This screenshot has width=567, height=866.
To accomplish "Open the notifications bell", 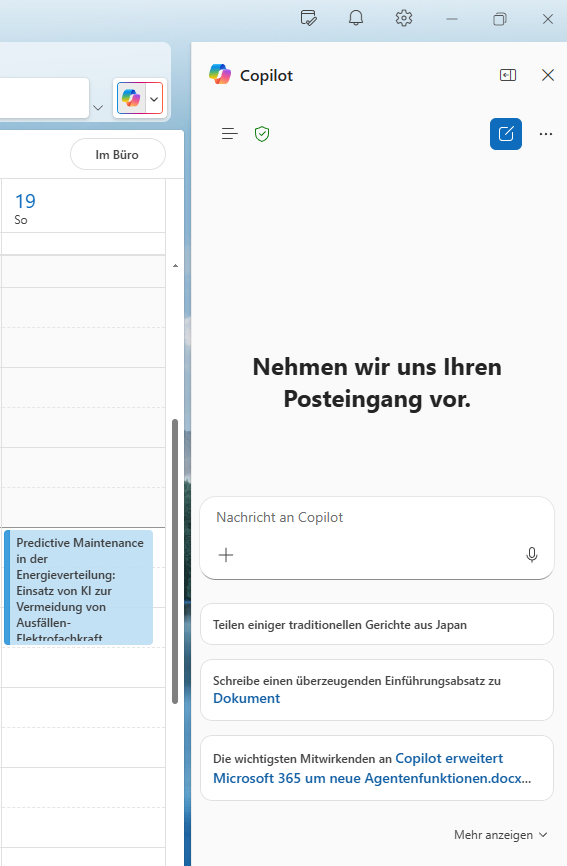I will 356,18.
